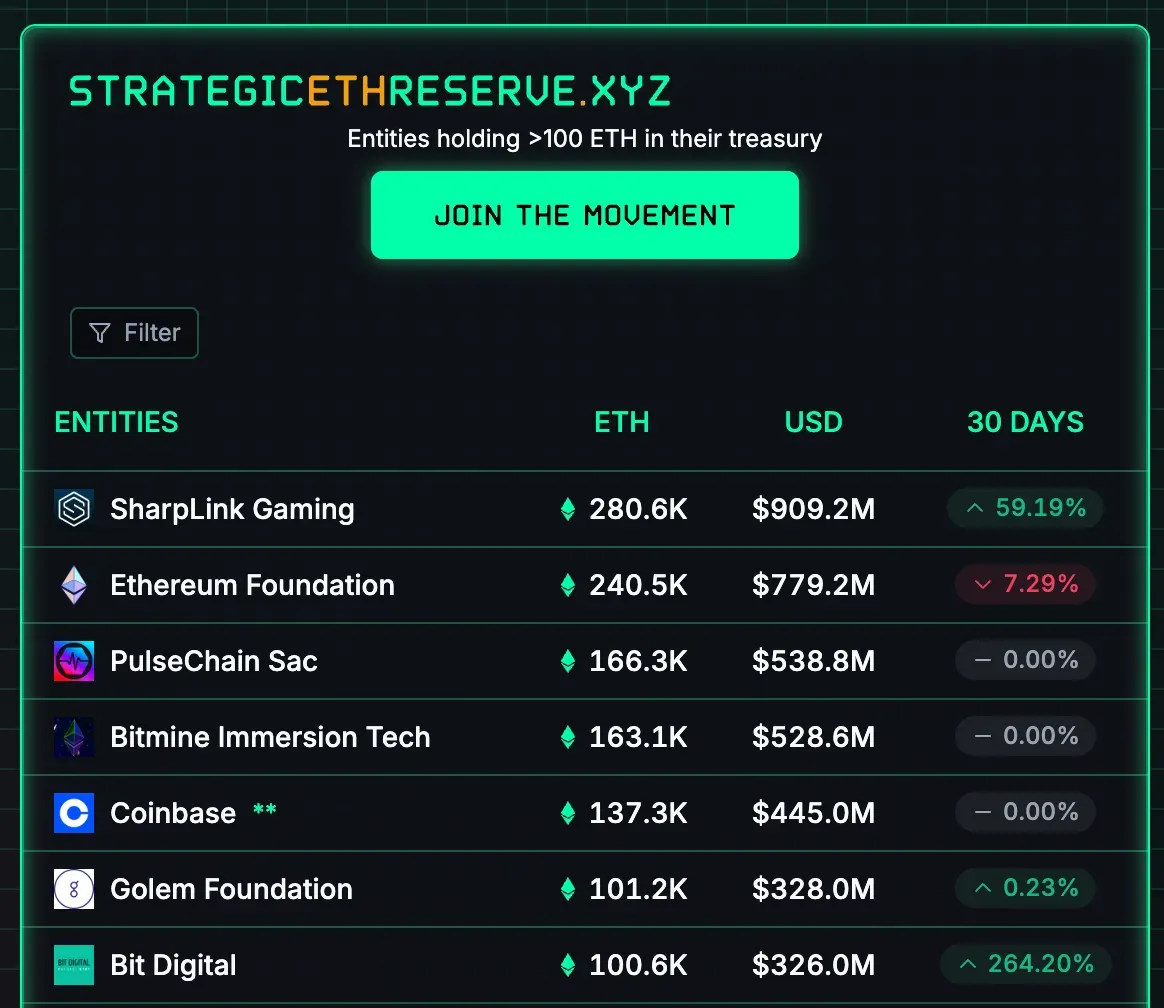Click the JOIN THE MOVEMENT button
The height and width of the screenshot is (1008, 1164).
pos(585,215)
